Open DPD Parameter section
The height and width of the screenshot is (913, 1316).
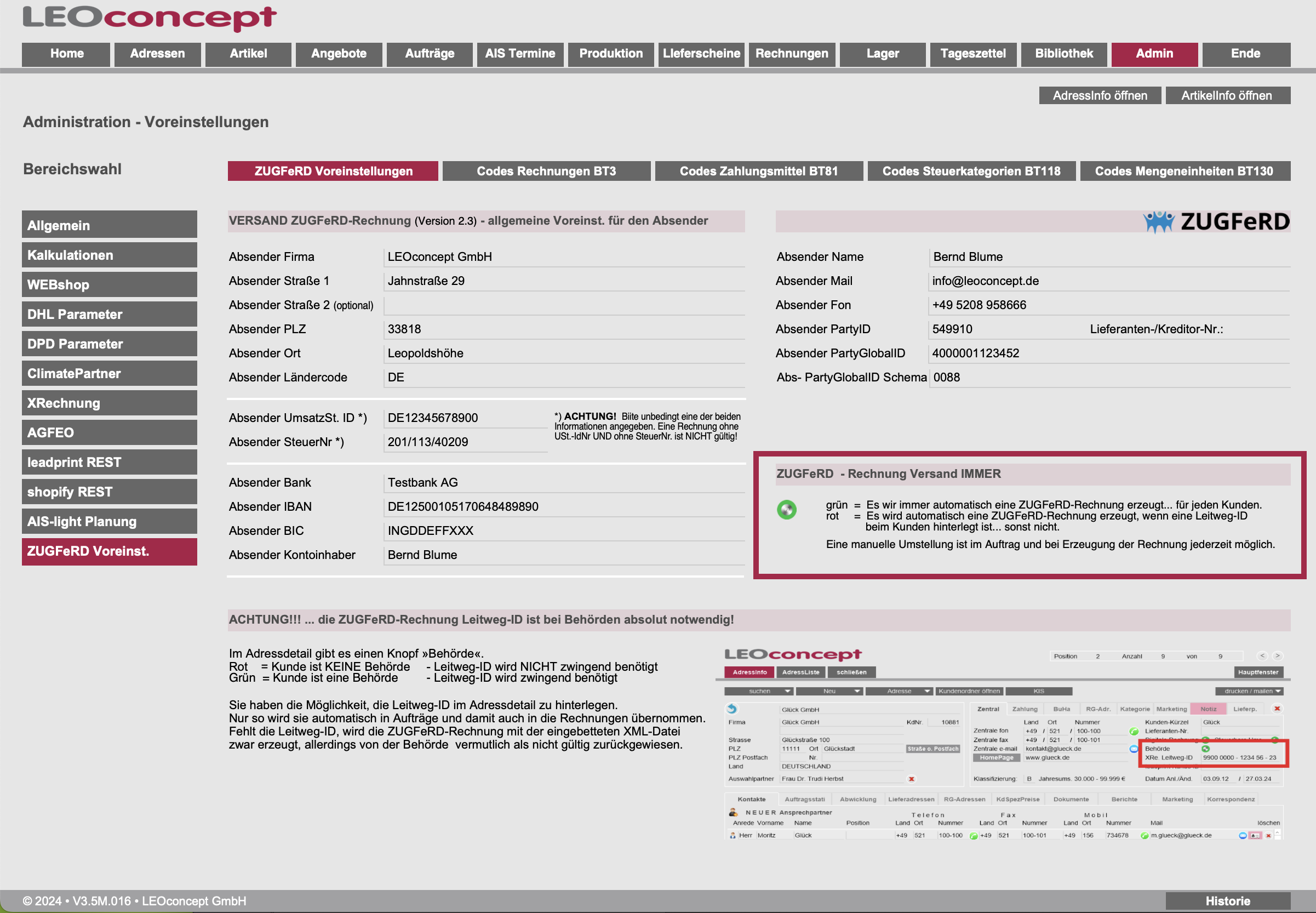[109, 344]
